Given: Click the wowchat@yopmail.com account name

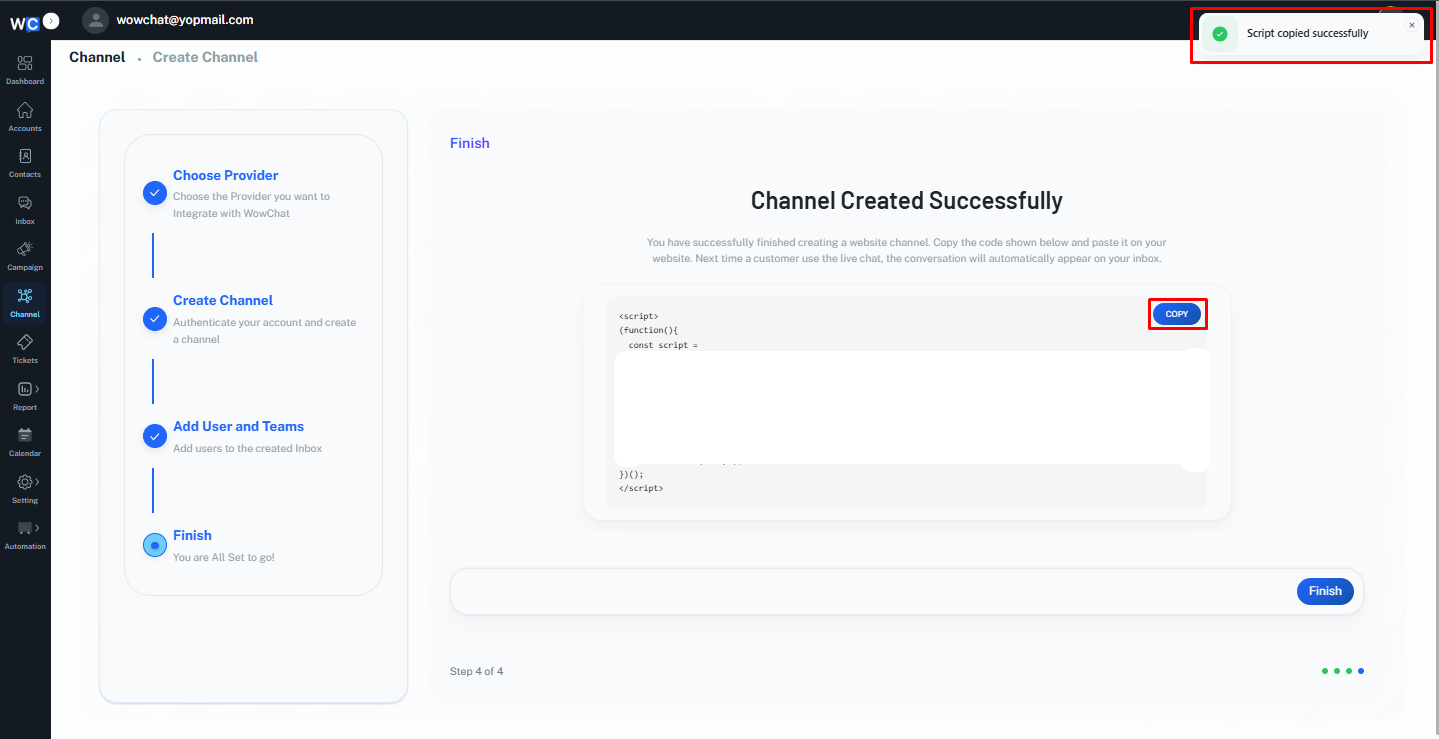Looking at the screenshot, I should (x=185, y=20).
